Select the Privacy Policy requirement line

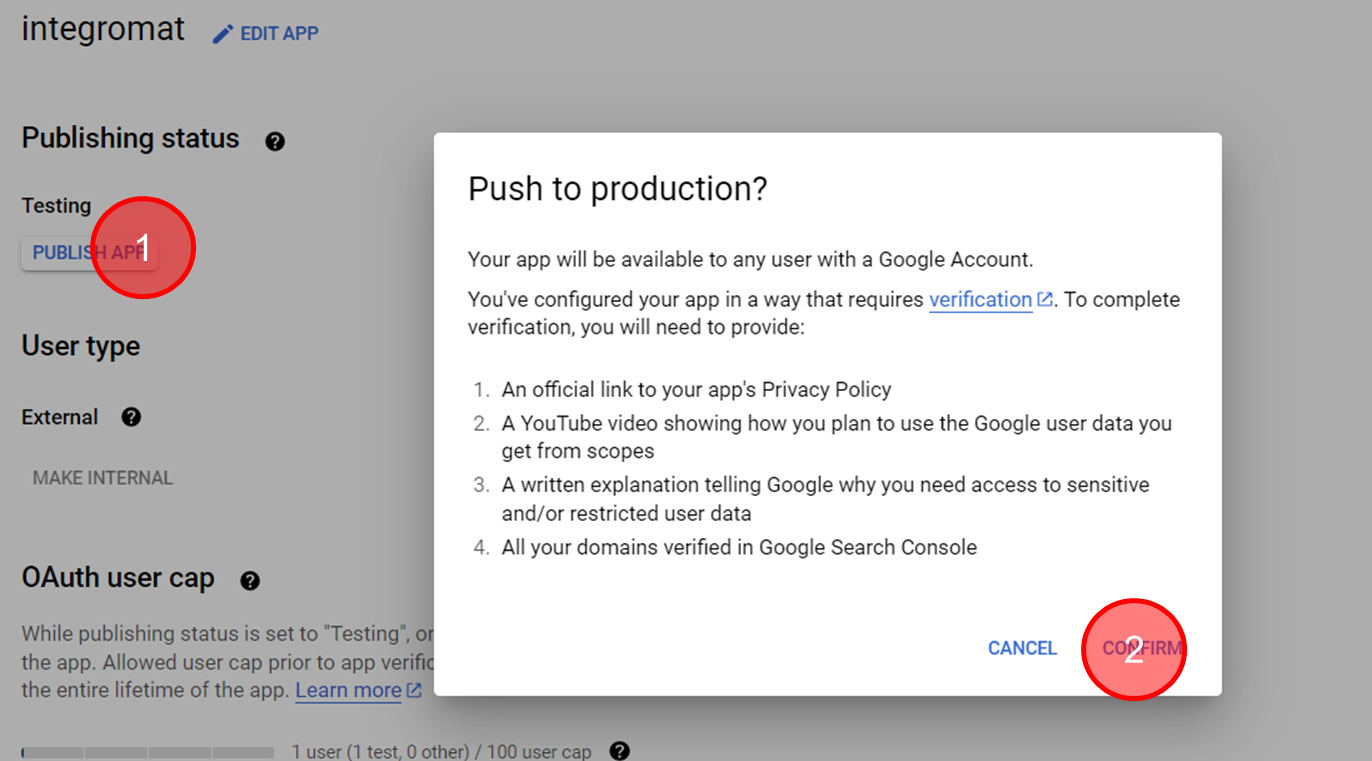click(x=696, y=389)
